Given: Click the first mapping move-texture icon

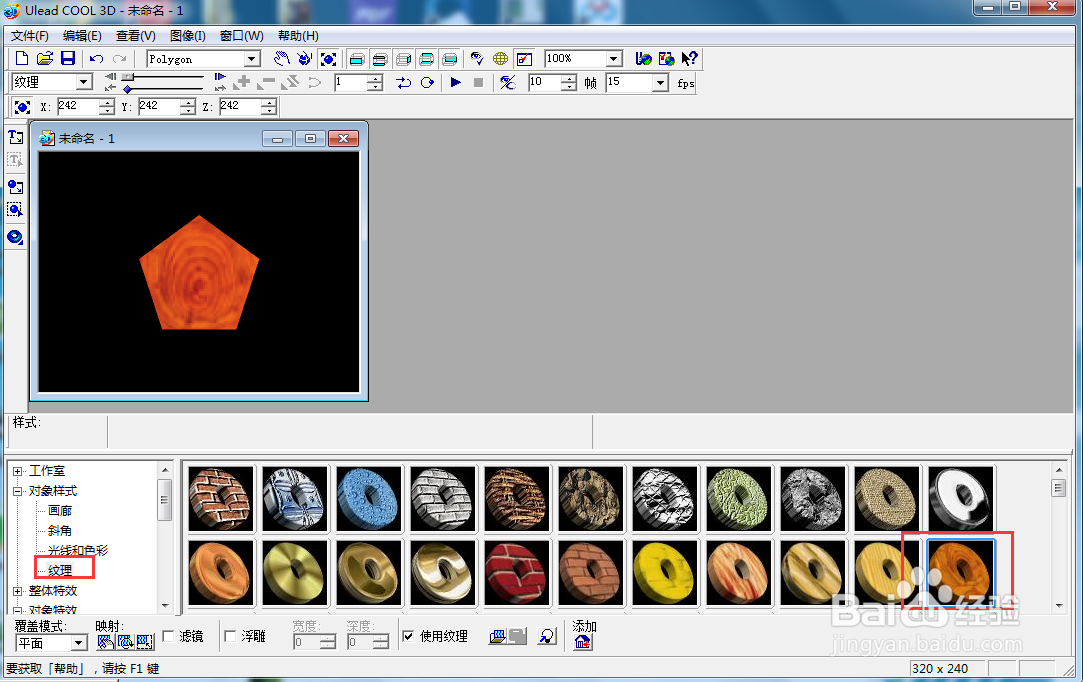Looking at the screenshot, I should 105,642.
